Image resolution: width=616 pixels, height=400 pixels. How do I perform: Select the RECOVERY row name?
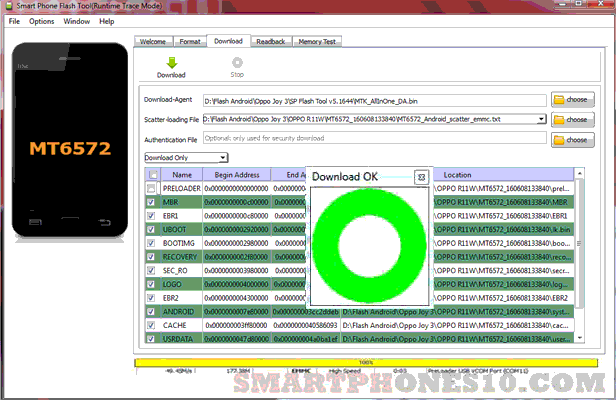(180, 257)
